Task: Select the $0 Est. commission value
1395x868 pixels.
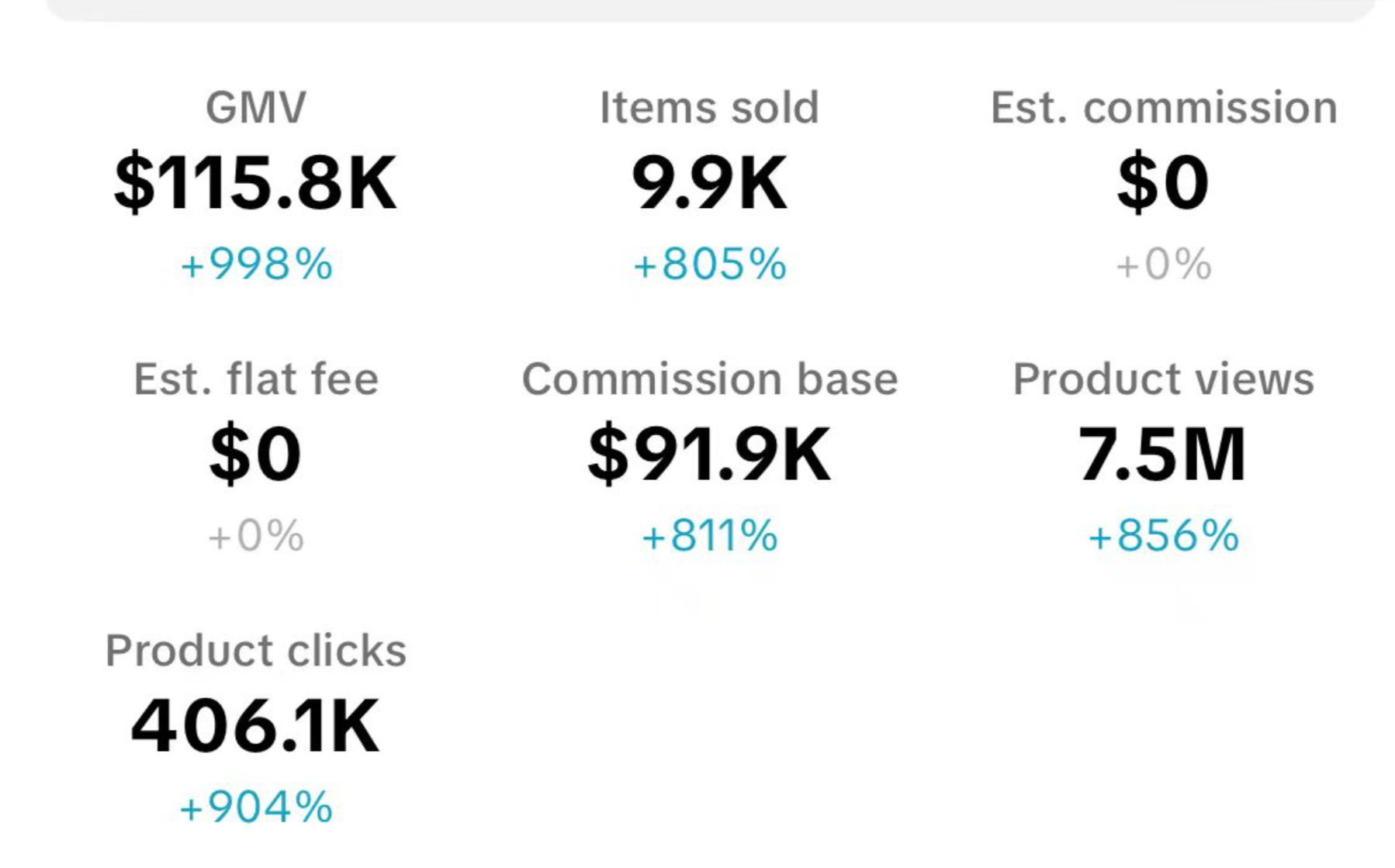Action: tap(1163, 183)
